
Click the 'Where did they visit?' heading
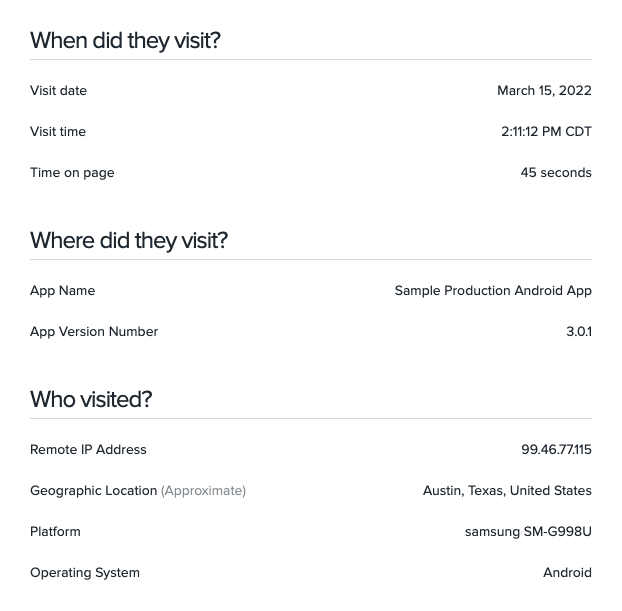[x=129, y=241]
